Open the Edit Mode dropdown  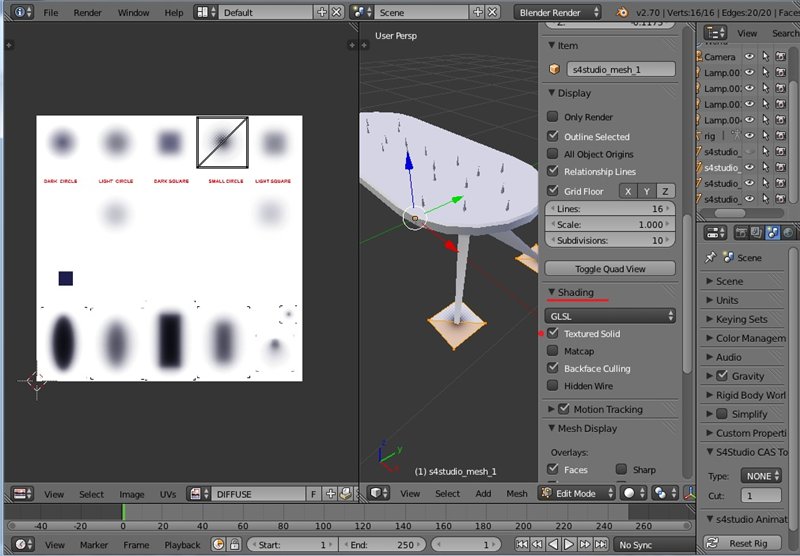point(577,493)
